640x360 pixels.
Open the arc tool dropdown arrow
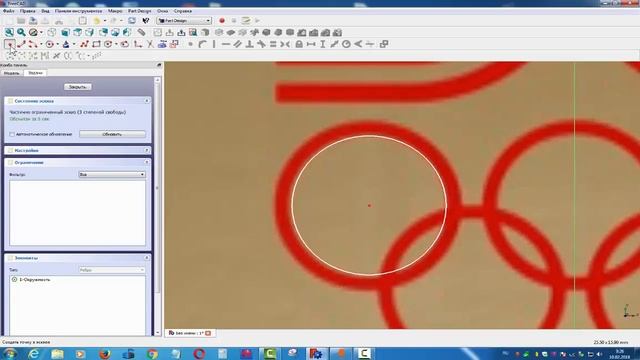[41, 44]
